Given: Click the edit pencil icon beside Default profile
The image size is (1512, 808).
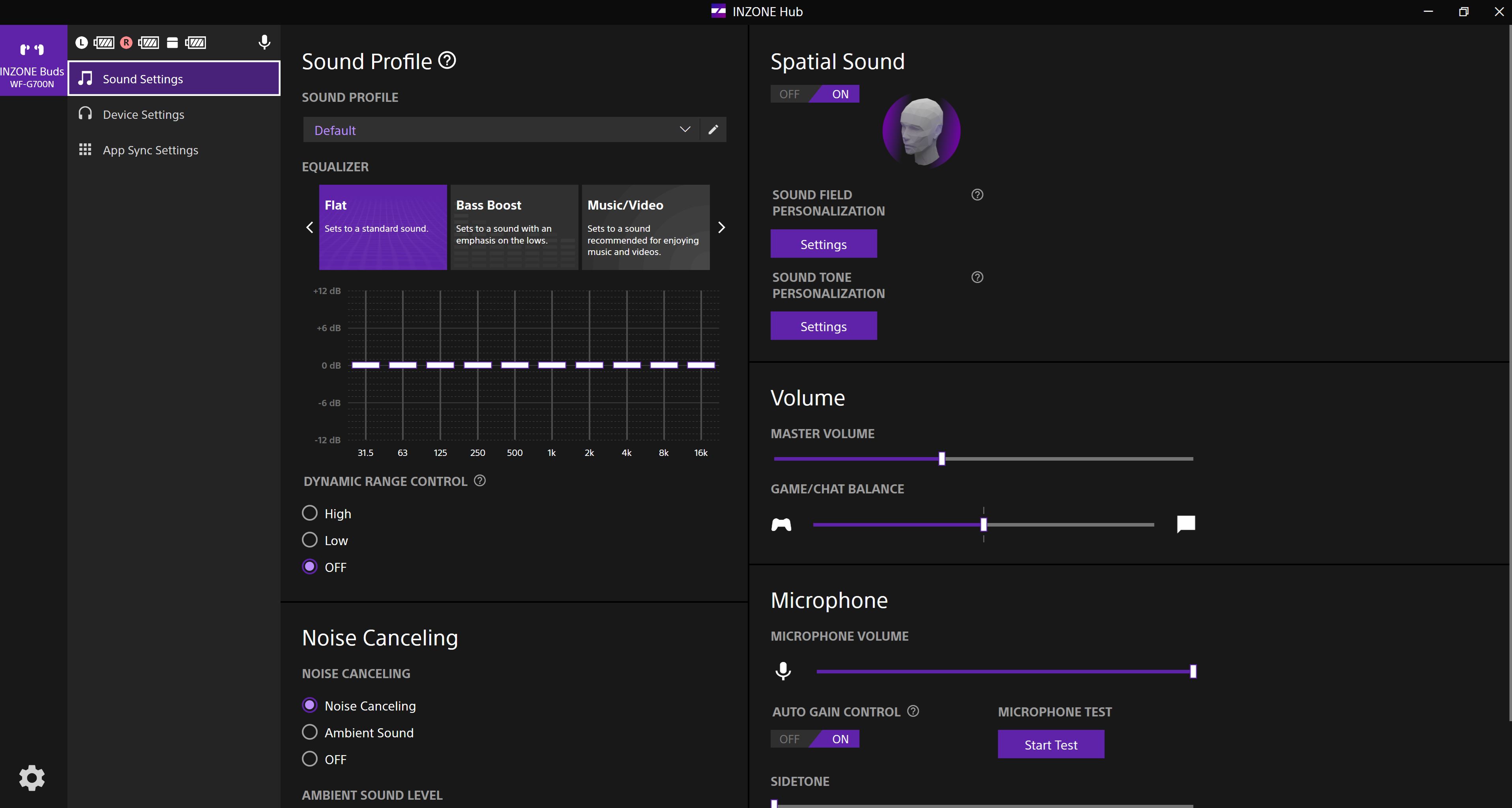Looking at the screenshot, I should pyautogui.click(x=713, y=130).
